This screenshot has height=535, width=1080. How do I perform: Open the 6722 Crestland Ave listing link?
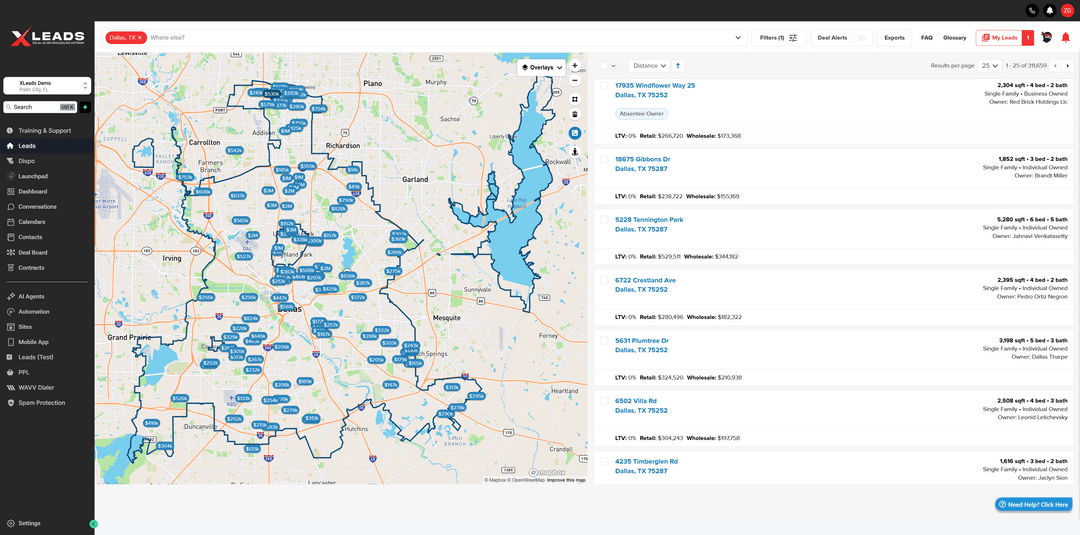[645, 280]
